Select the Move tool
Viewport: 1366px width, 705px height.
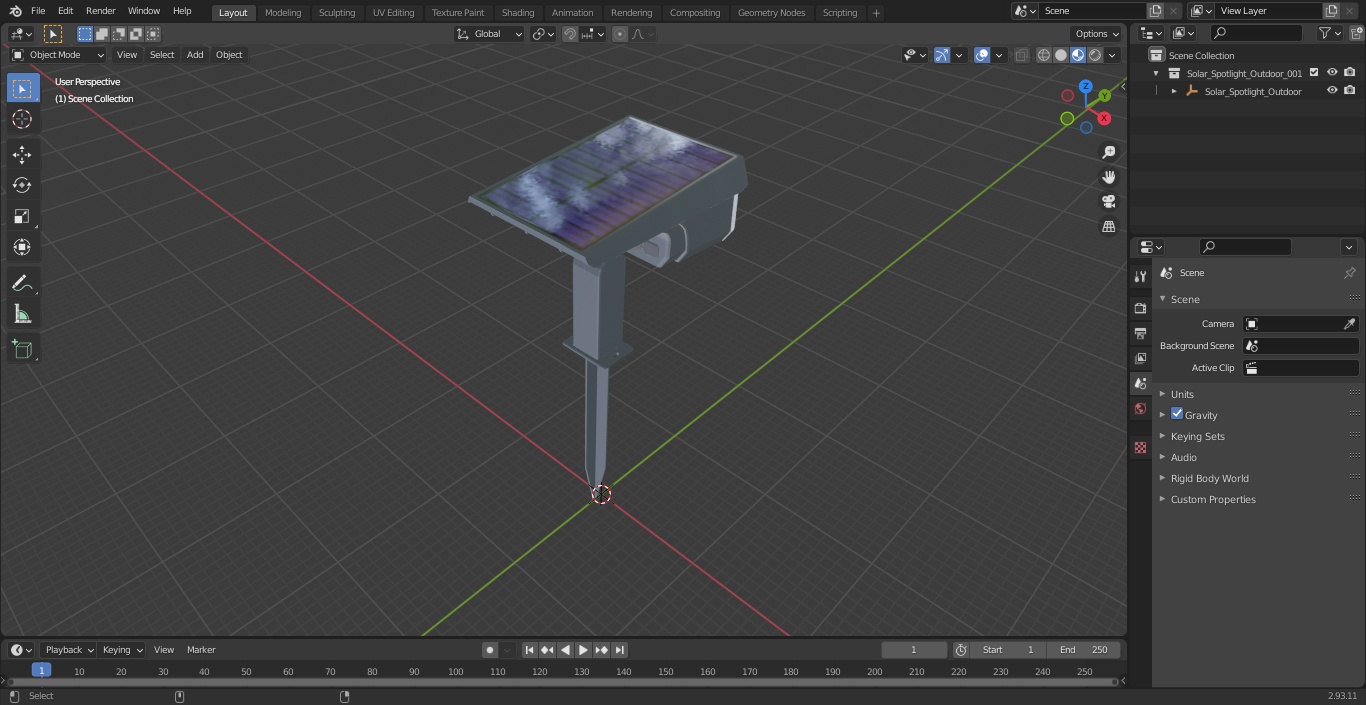[22, 155]
